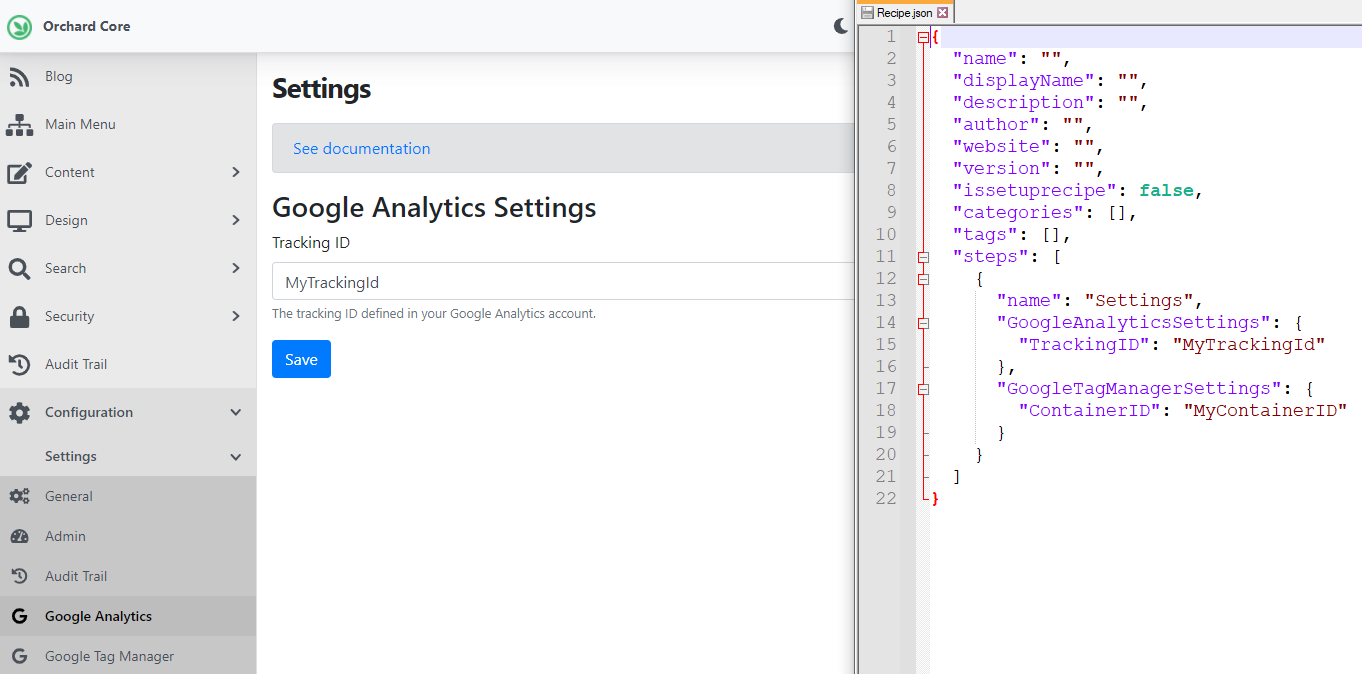The image size is (1362, 674).
Task: Click line number 22 in editor margin
Action: pyautogui.click(x=885, y=499)
